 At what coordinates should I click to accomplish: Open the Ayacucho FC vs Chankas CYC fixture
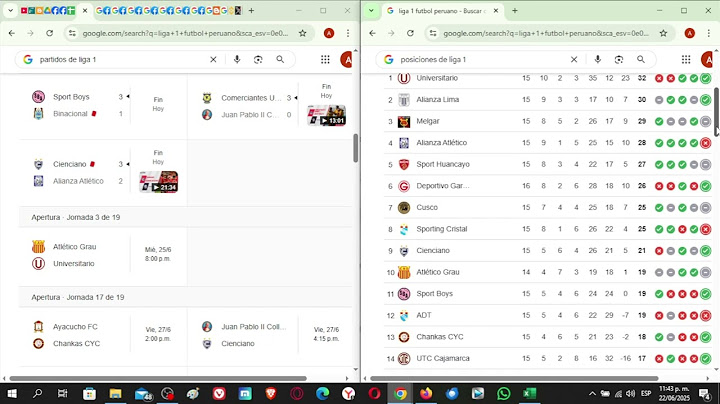click(103, 335)
